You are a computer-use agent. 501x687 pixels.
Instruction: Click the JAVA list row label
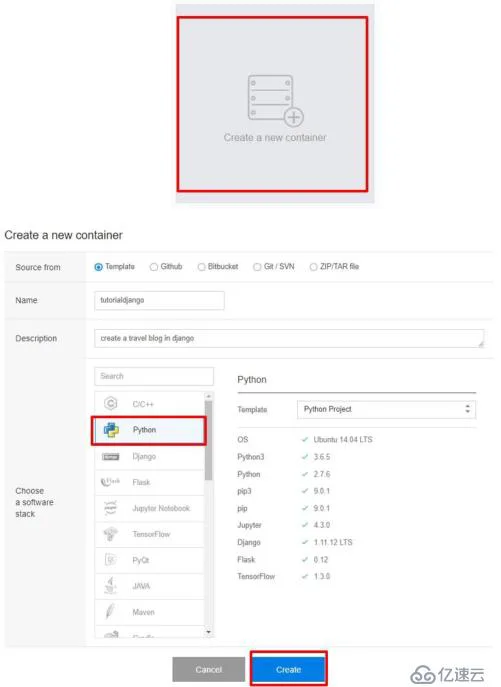pos(141,586)
